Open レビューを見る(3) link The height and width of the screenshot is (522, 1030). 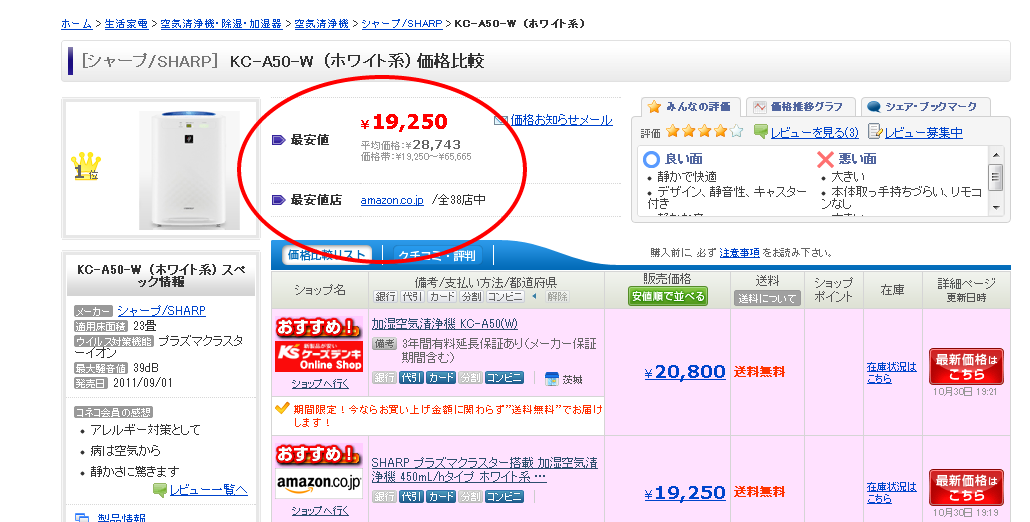coord(815,133)
